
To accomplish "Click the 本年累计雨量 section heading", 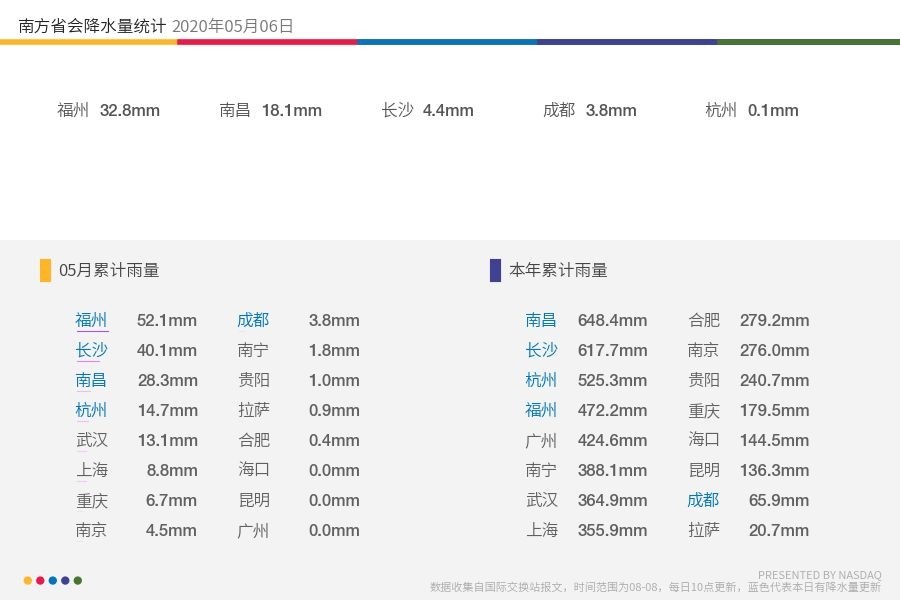I will [558, 270].
